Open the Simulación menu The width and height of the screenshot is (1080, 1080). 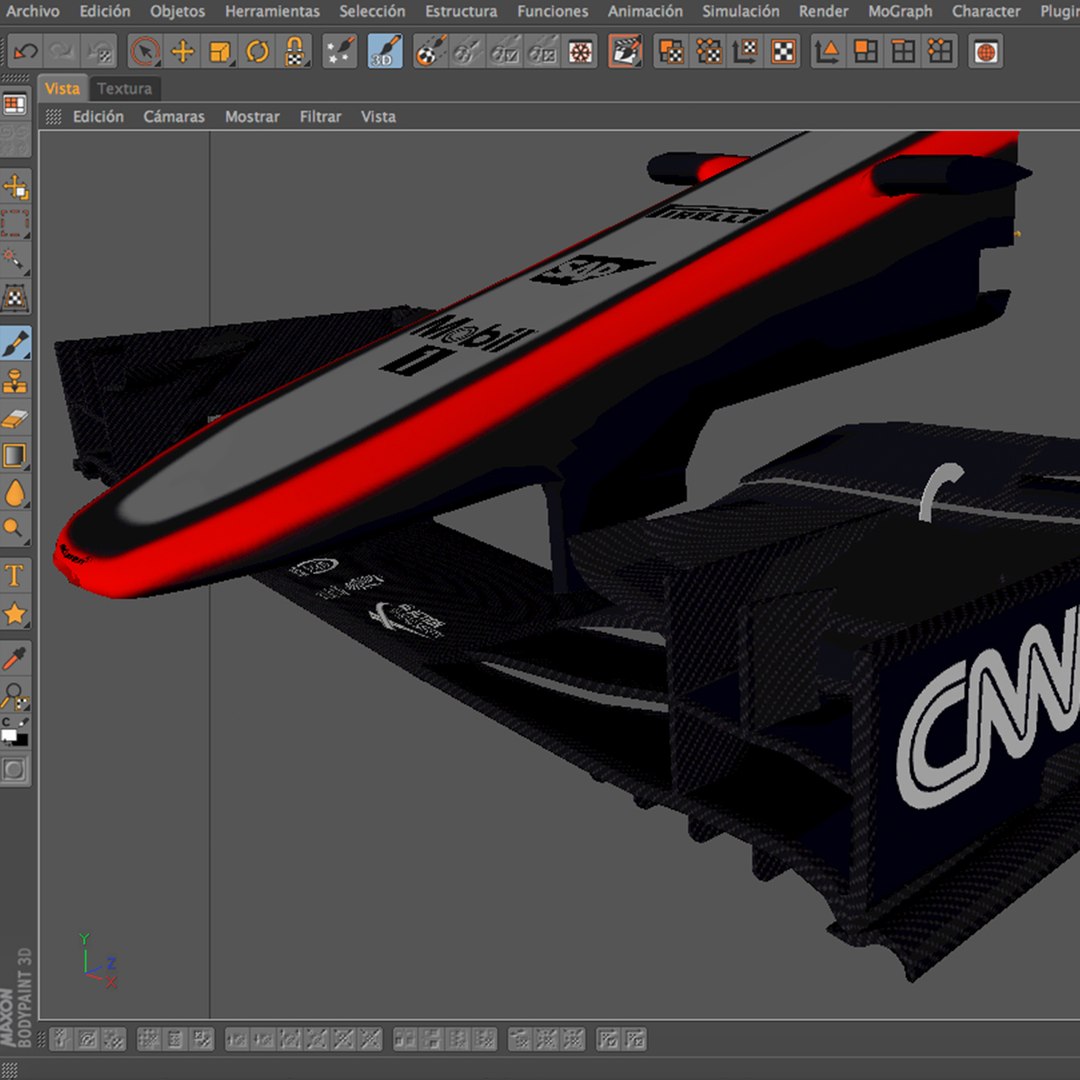[740, 11]
